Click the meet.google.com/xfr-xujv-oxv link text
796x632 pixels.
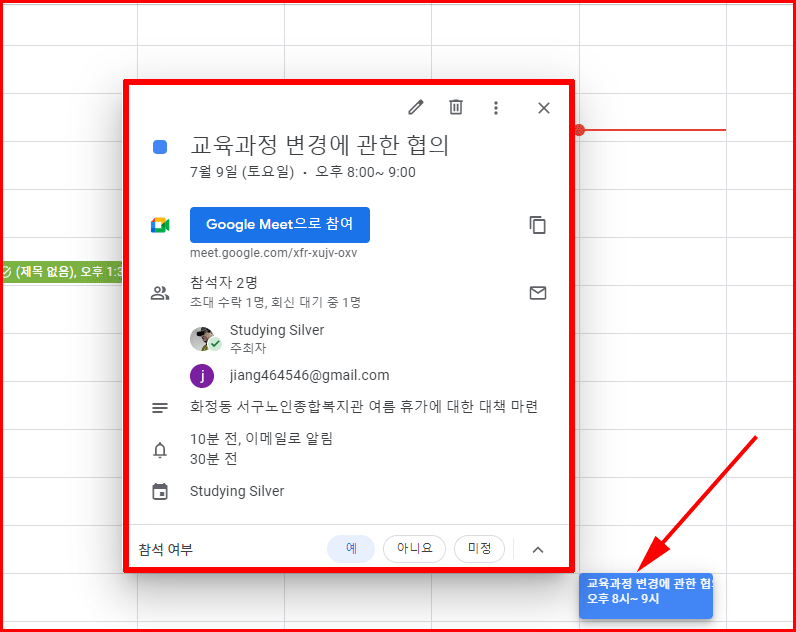[x=273, y=253]
